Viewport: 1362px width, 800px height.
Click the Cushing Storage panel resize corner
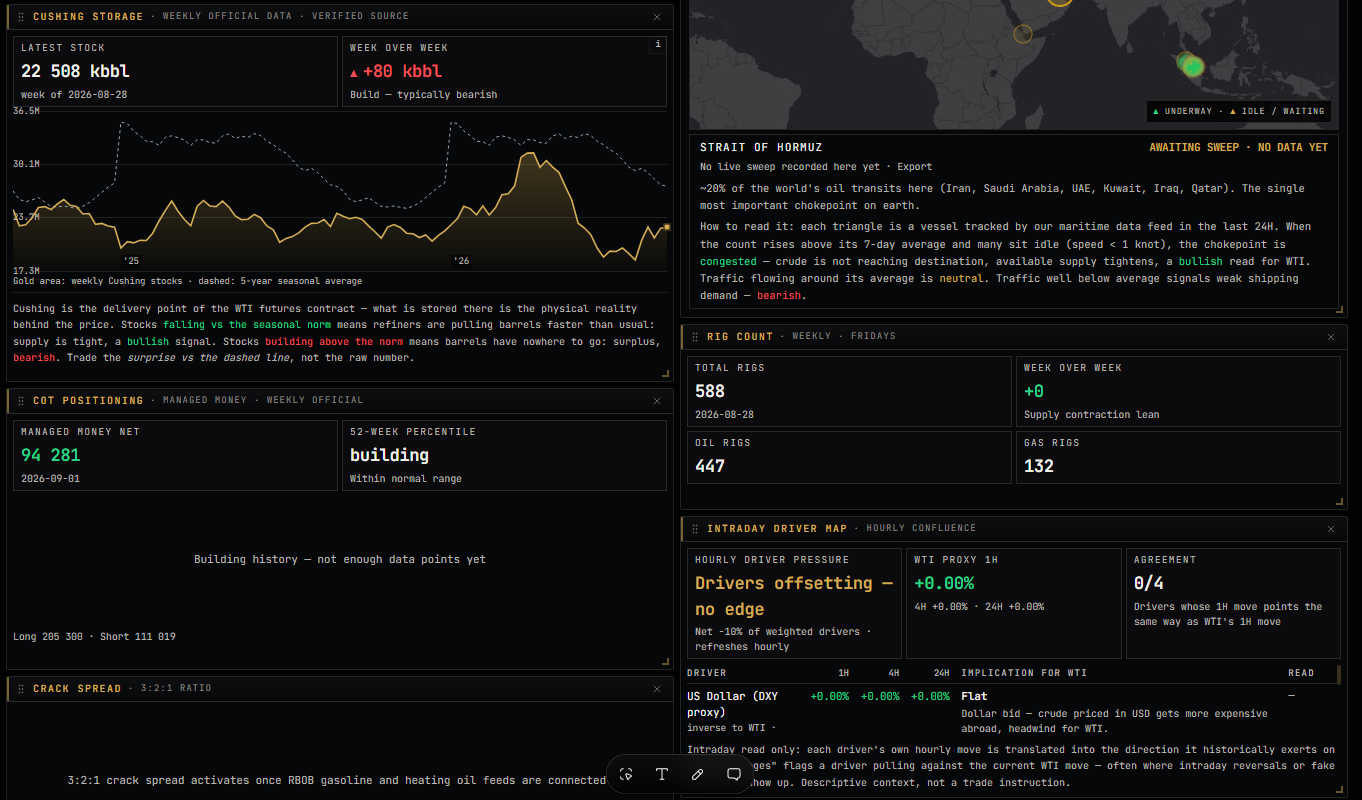pyautogui.click(x=666, y=373)
